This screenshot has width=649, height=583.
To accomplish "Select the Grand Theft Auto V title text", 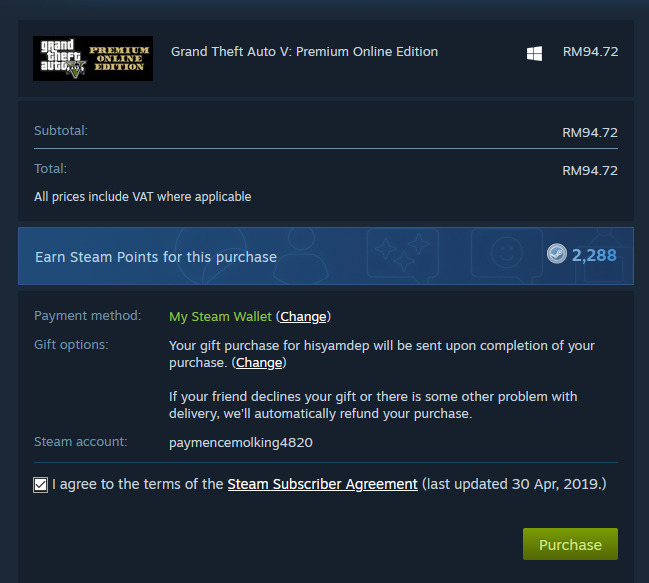I will pyautogui.click(x=304, y=52).
